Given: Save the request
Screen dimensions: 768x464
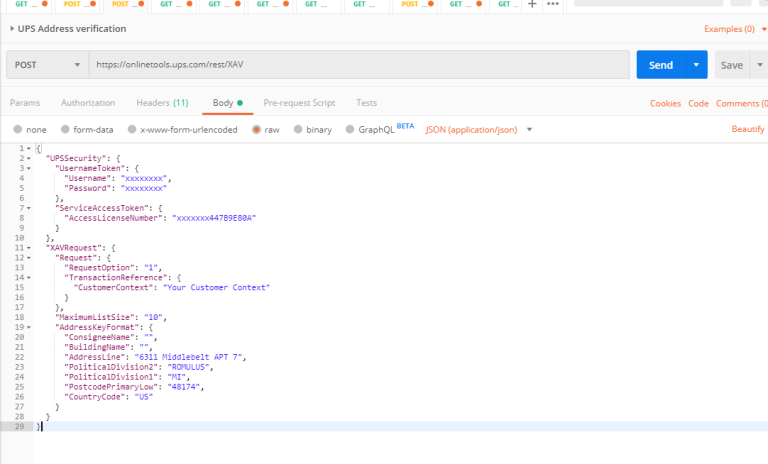Looking at the screenshot, I should [732, 65].
